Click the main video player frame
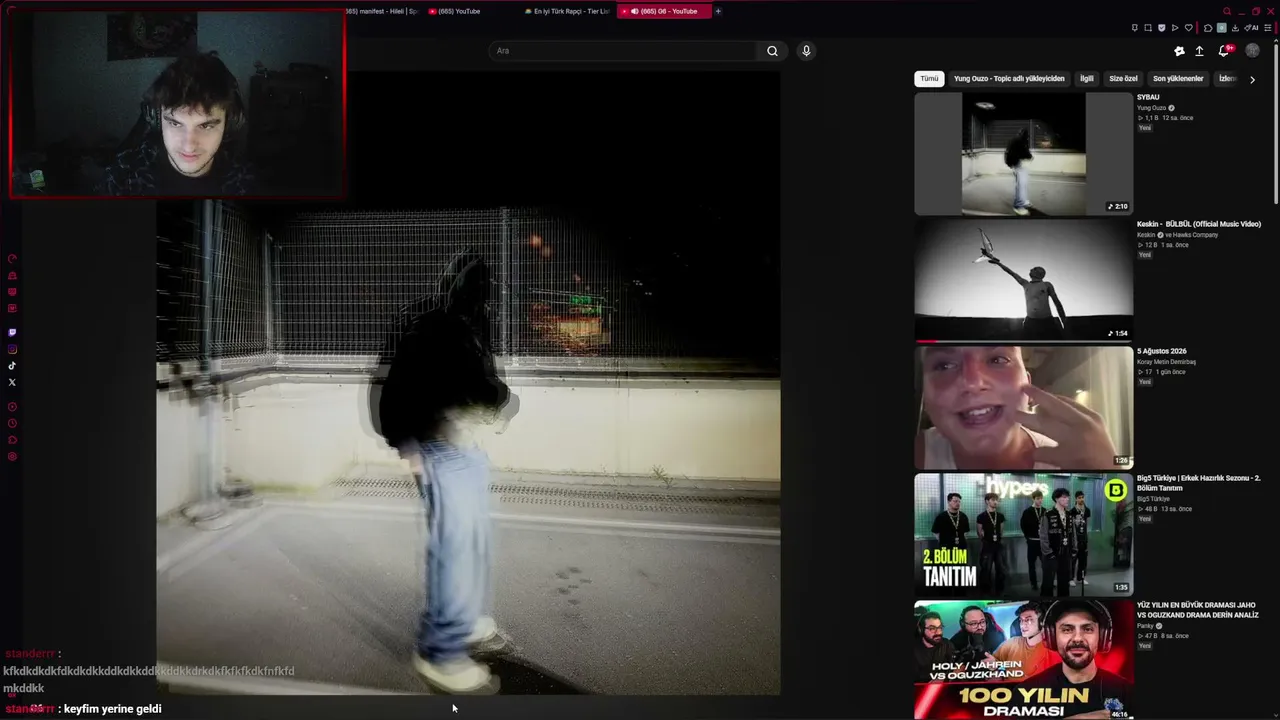The width and height of the screenshot is (1280, 720). pyautogui.click(x=468, y=383)
